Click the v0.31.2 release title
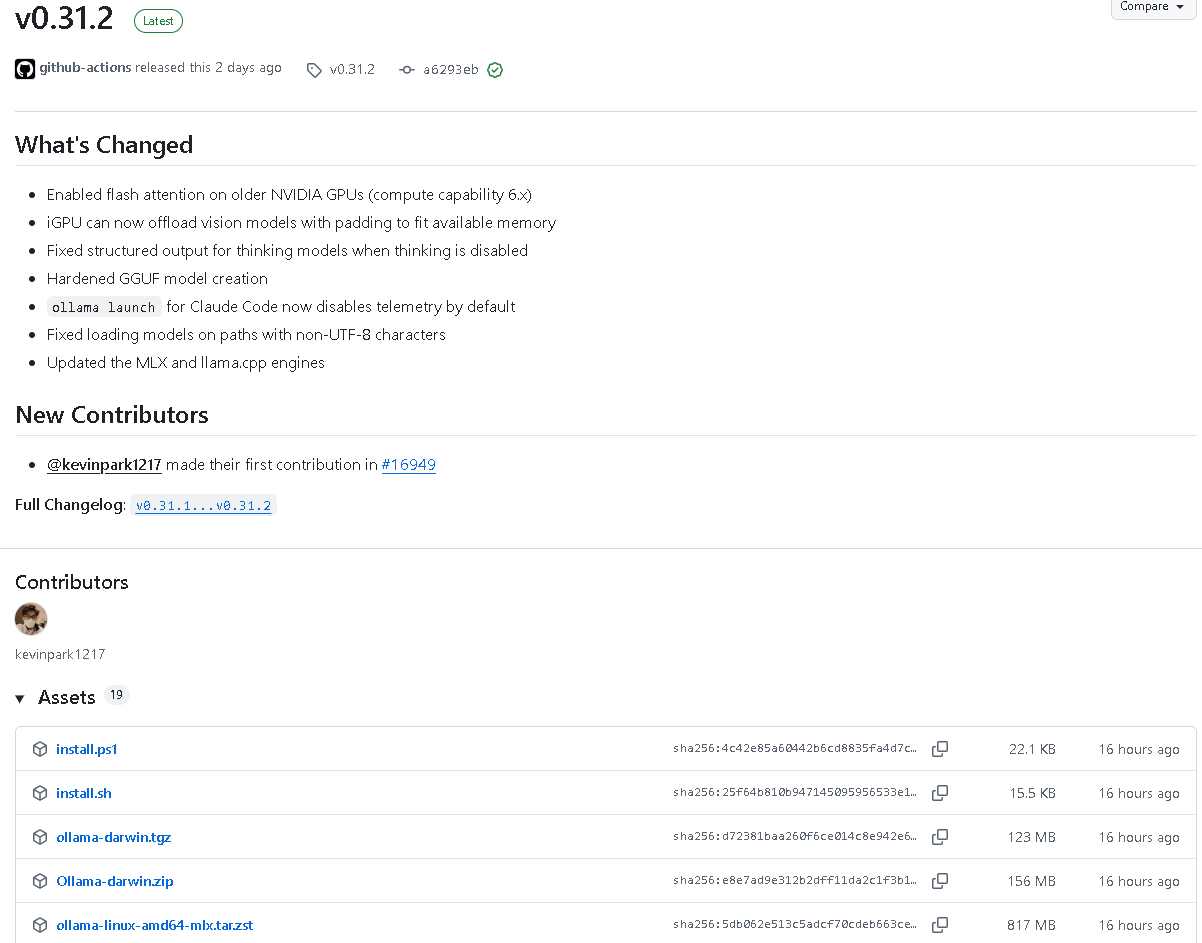 pos(65,18)
